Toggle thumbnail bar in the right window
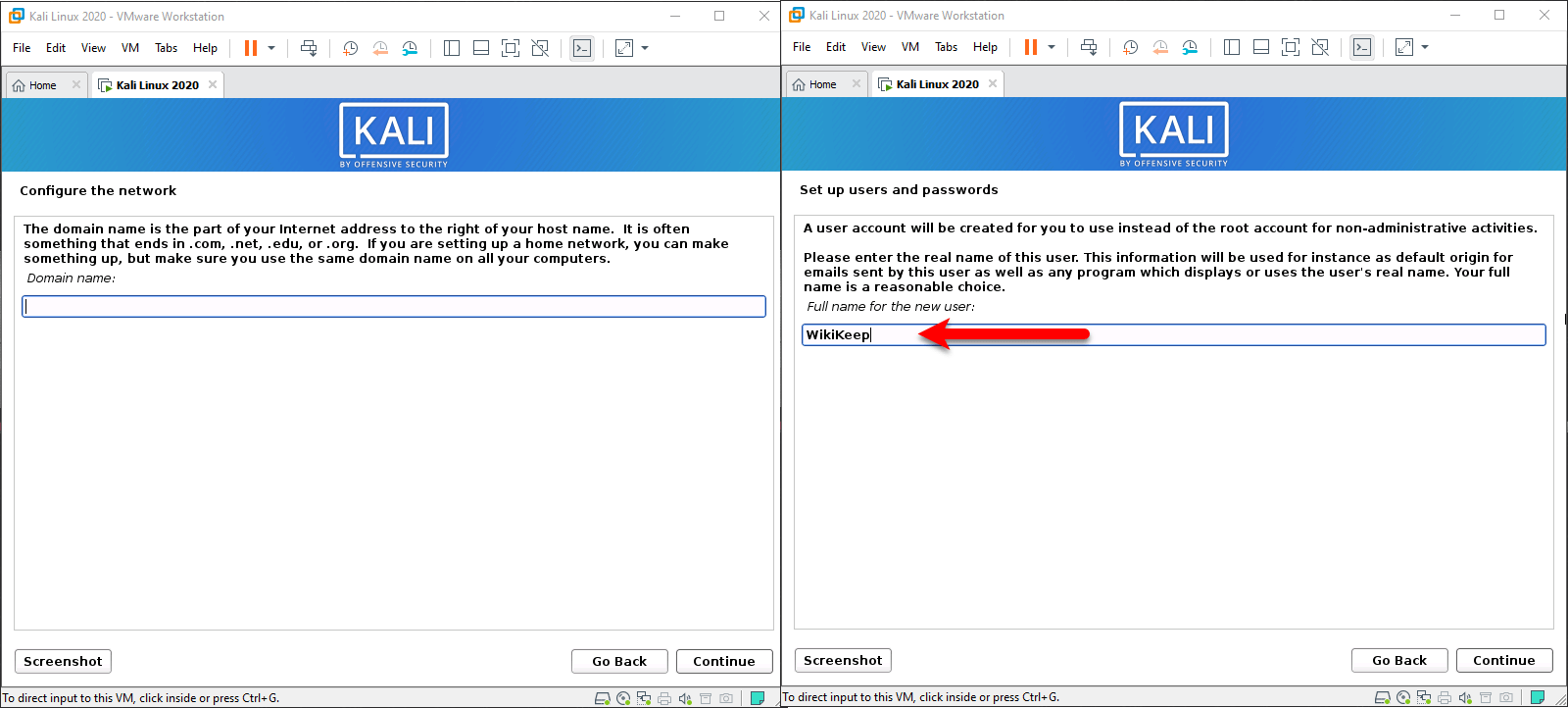This screenshot has width=1568, height=708. [x=1261, y=47]
